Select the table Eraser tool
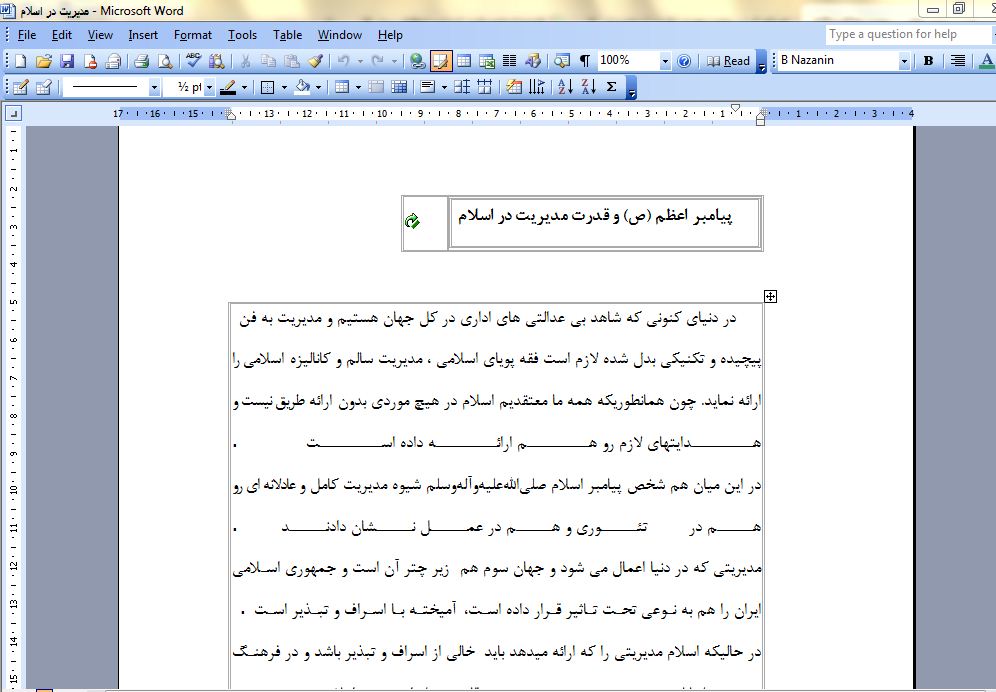996x692 pixels. (x=43, y=87)
